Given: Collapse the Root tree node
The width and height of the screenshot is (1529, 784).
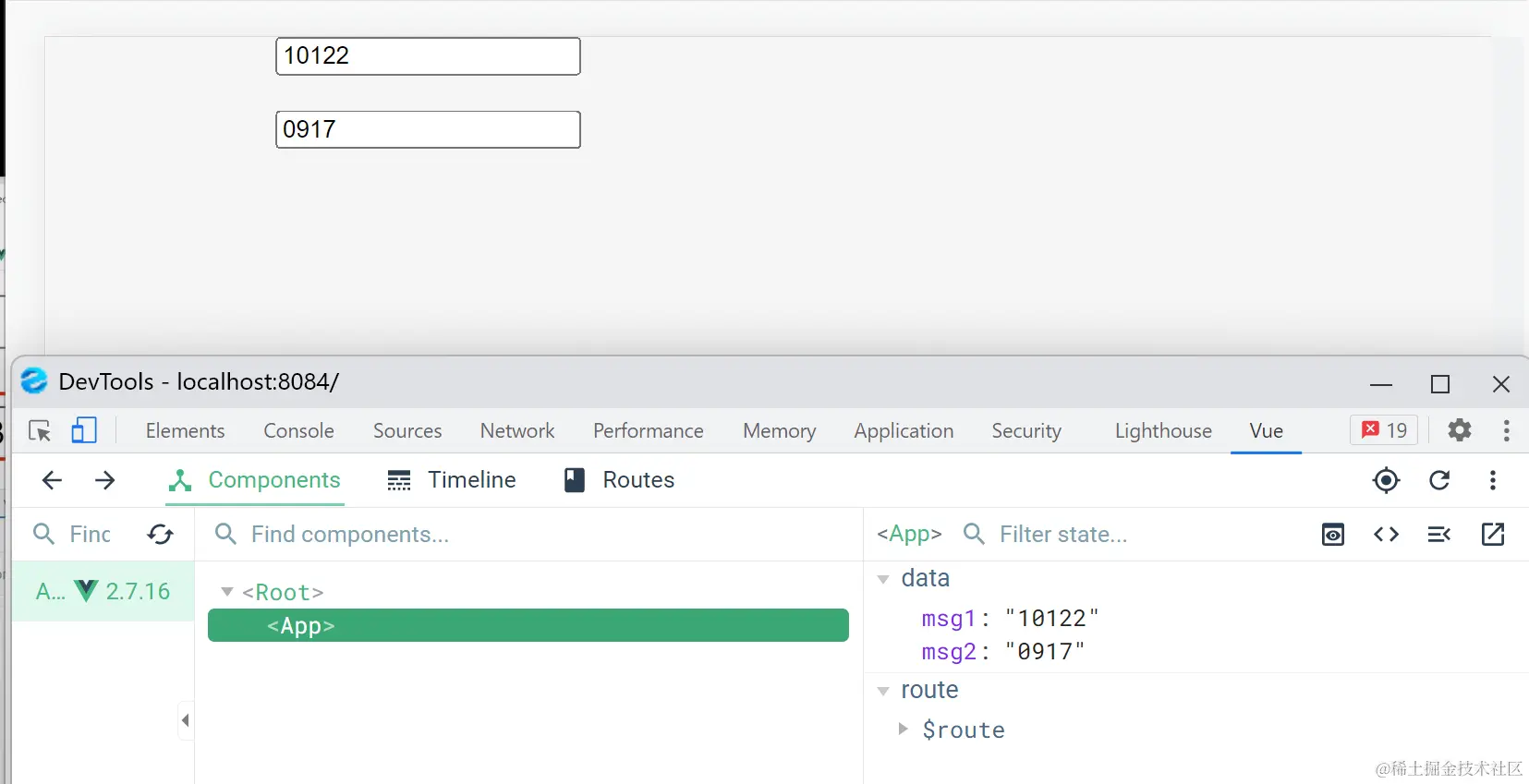Looking at the screenshot, I should 227,592.
